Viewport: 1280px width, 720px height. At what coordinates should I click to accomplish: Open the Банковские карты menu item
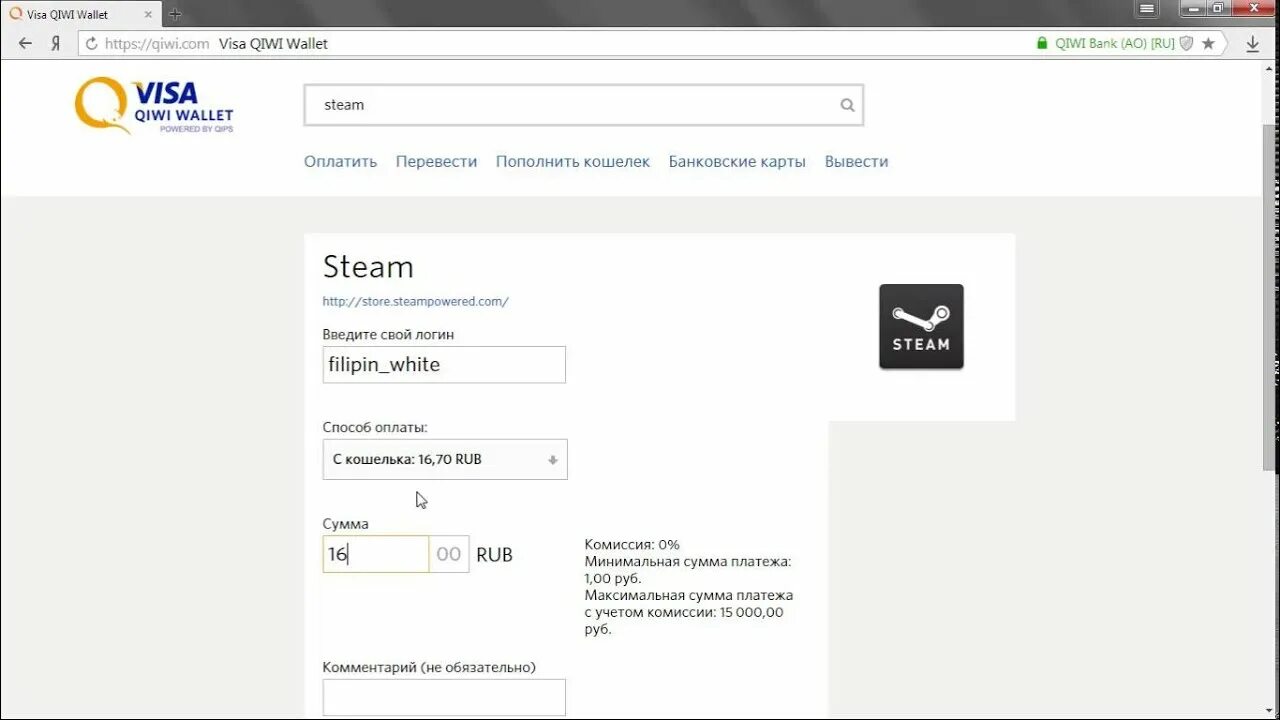[x=737, y=161]
